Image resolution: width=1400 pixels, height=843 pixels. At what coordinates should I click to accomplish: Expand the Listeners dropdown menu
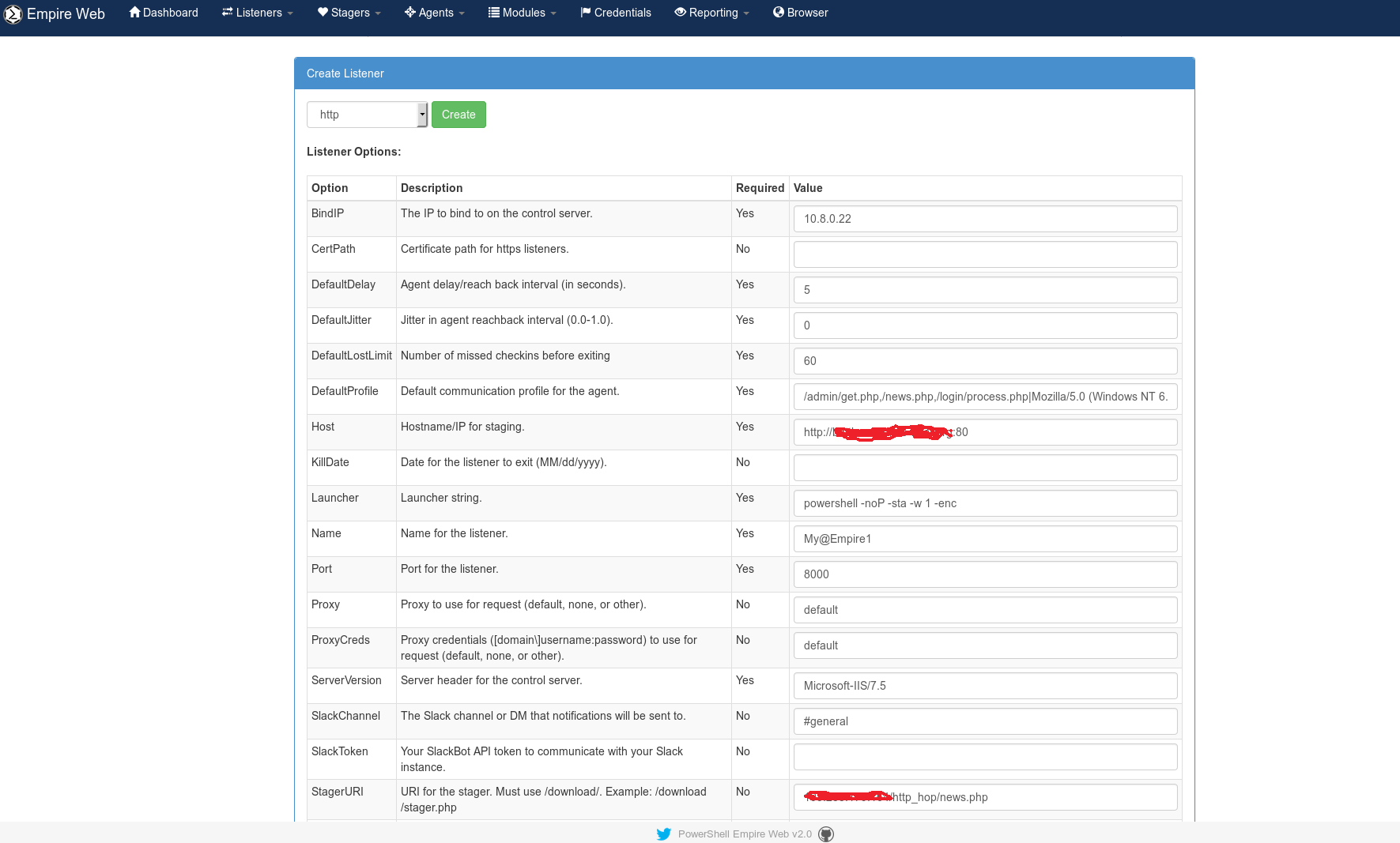coord(258,13)
